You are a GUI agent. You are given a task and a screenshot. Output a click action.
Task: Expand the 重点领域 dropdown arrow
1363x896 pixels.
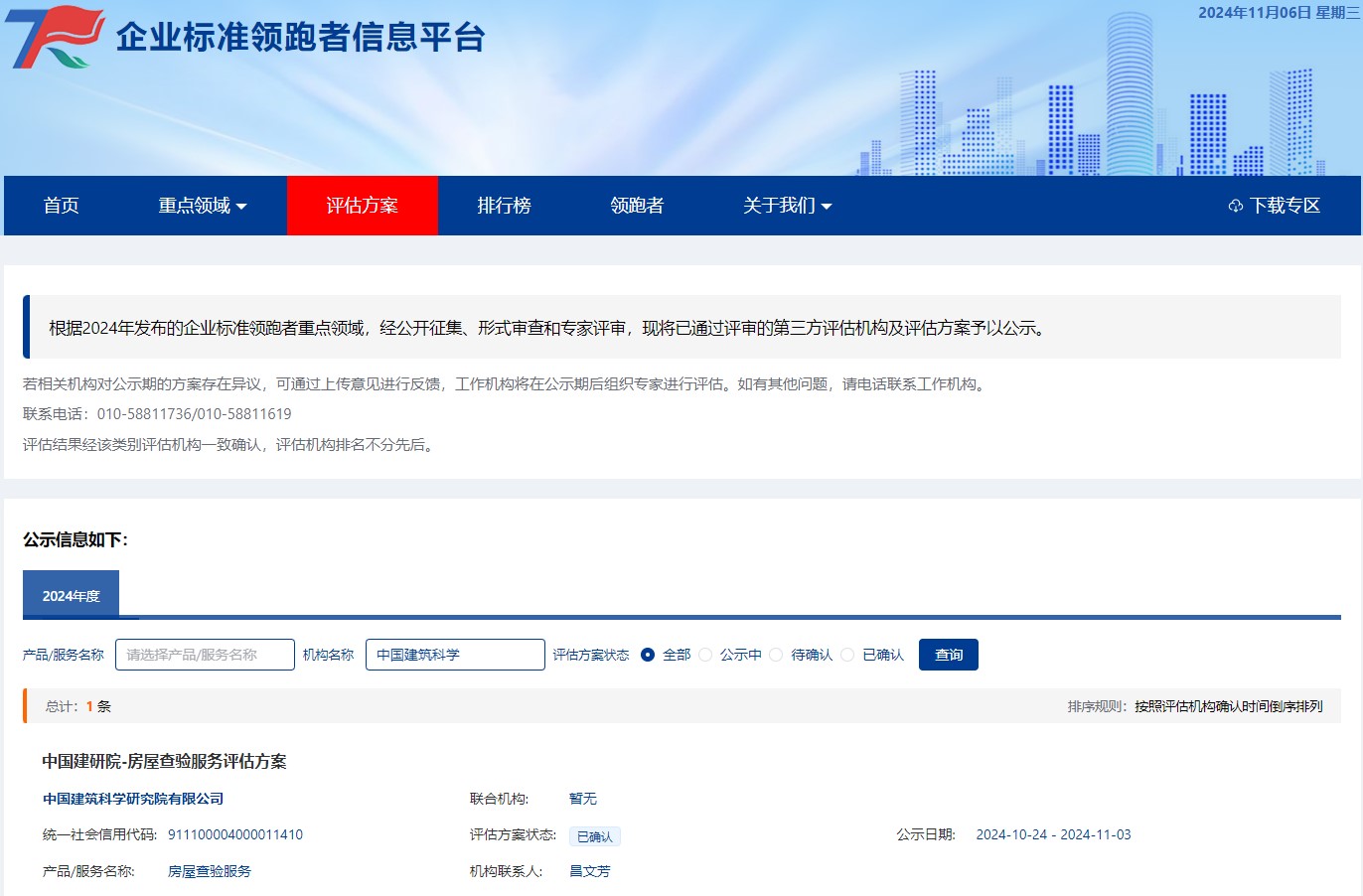pos(241,207)
